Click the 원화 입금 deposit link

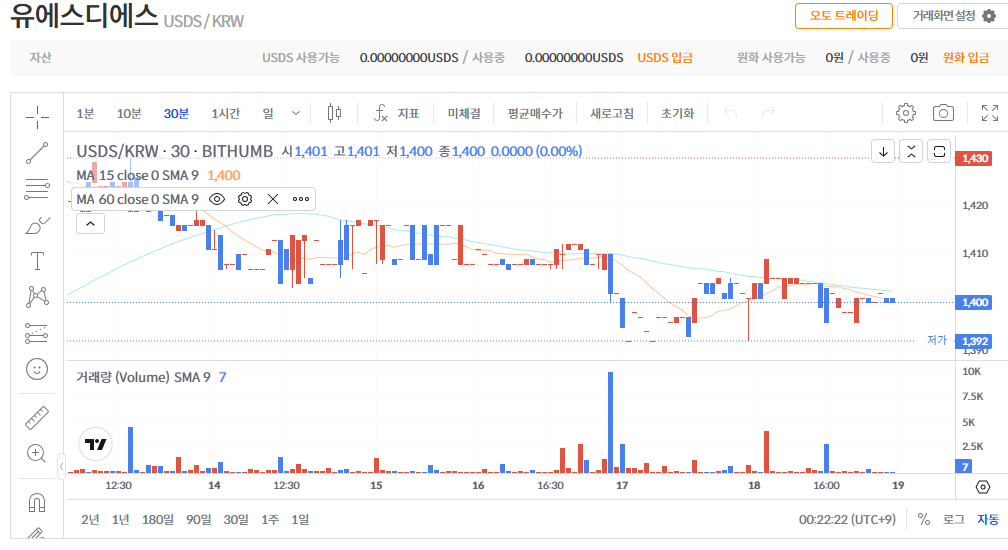(x=966, y=58)
